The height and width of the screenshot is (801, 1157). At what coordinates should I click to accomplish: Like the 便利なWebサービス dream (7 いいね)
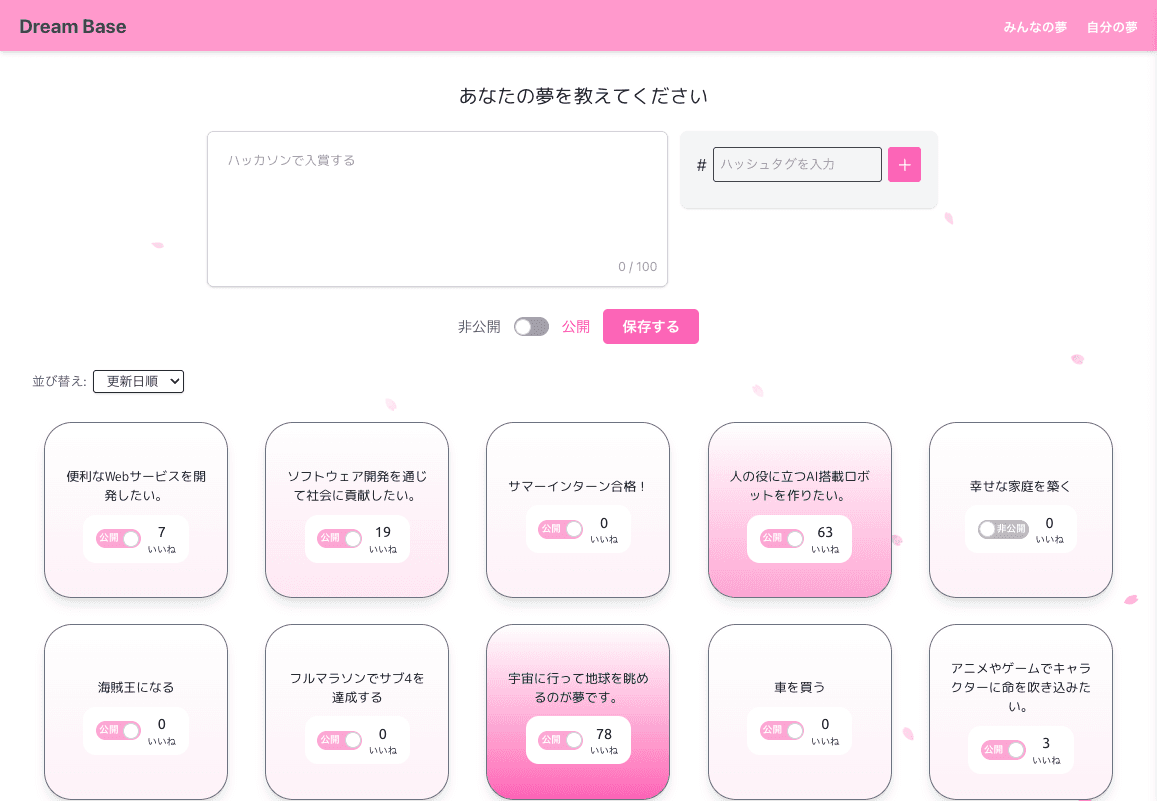[x=161, y=539]
